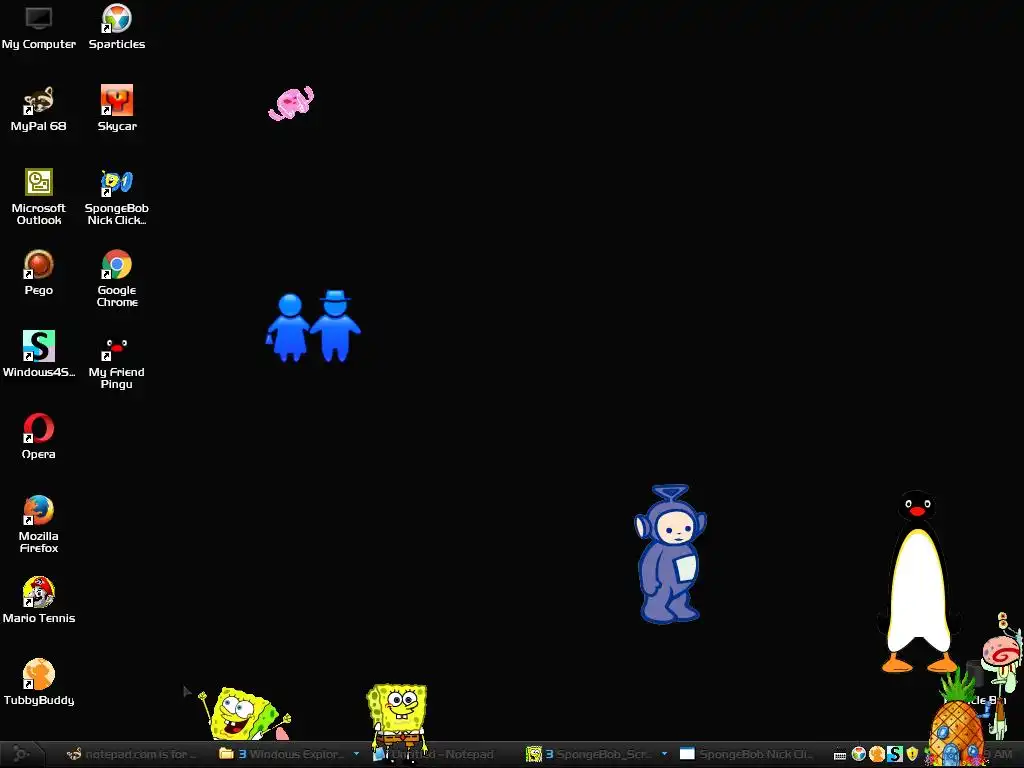Image resolution: width=1024 pixels, height=768 pixels.
Task: Select the Mario Tennis icon
Action: click(39, 601)
